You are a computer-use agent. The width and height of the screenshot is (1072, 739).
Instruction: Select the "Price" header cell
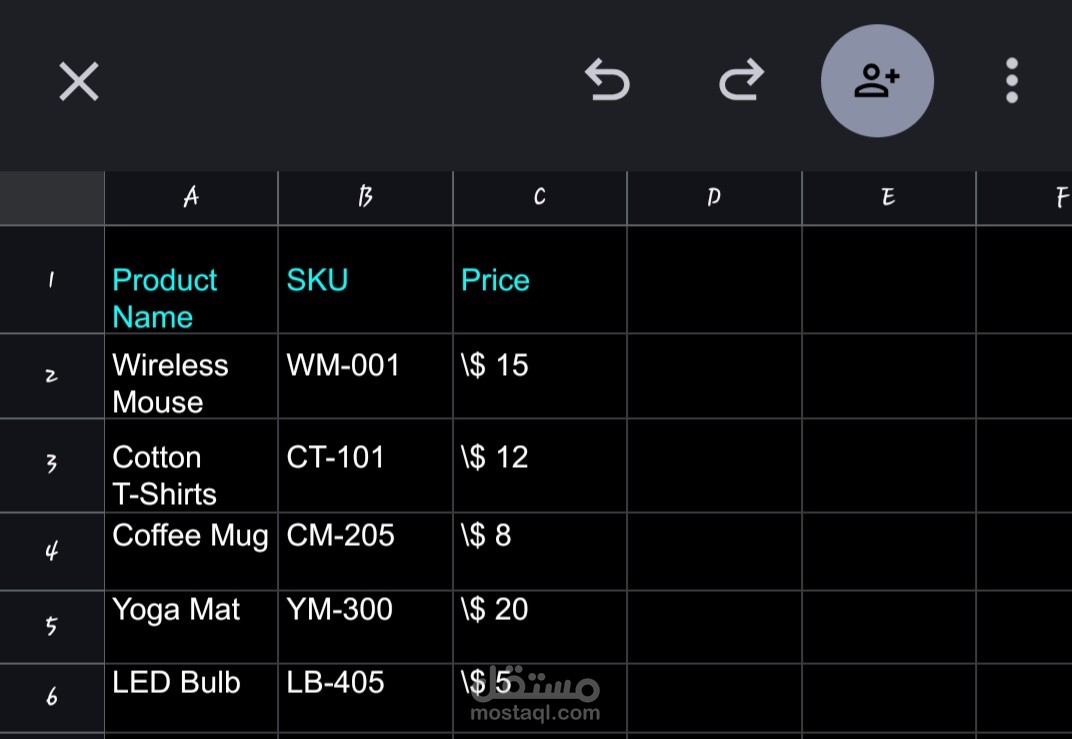pos(540,280)
